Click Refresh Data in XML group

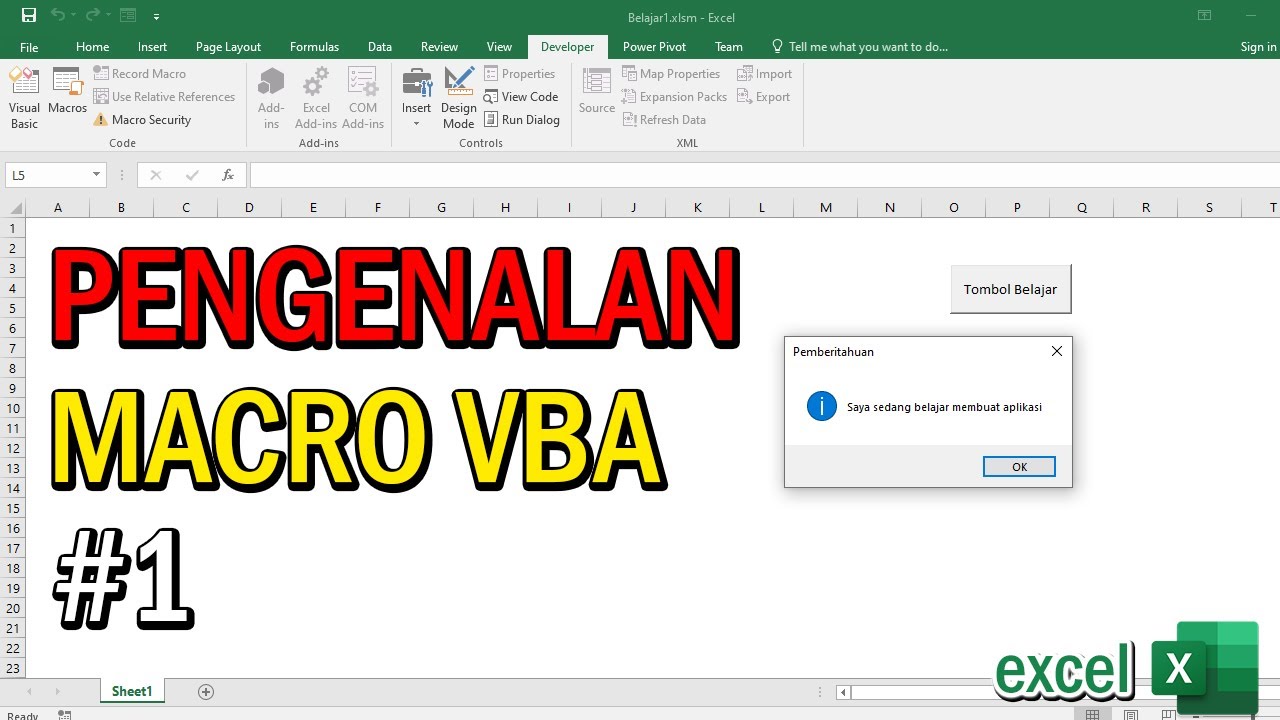tap(664, 120)
